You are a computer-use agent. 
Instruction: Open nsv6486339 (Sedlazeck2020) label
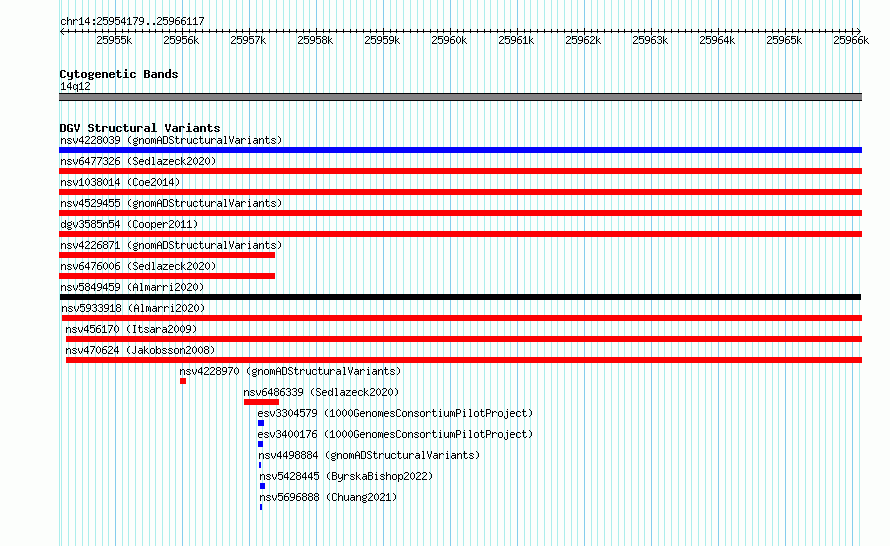pyautogui.click(x=321, y=392)
